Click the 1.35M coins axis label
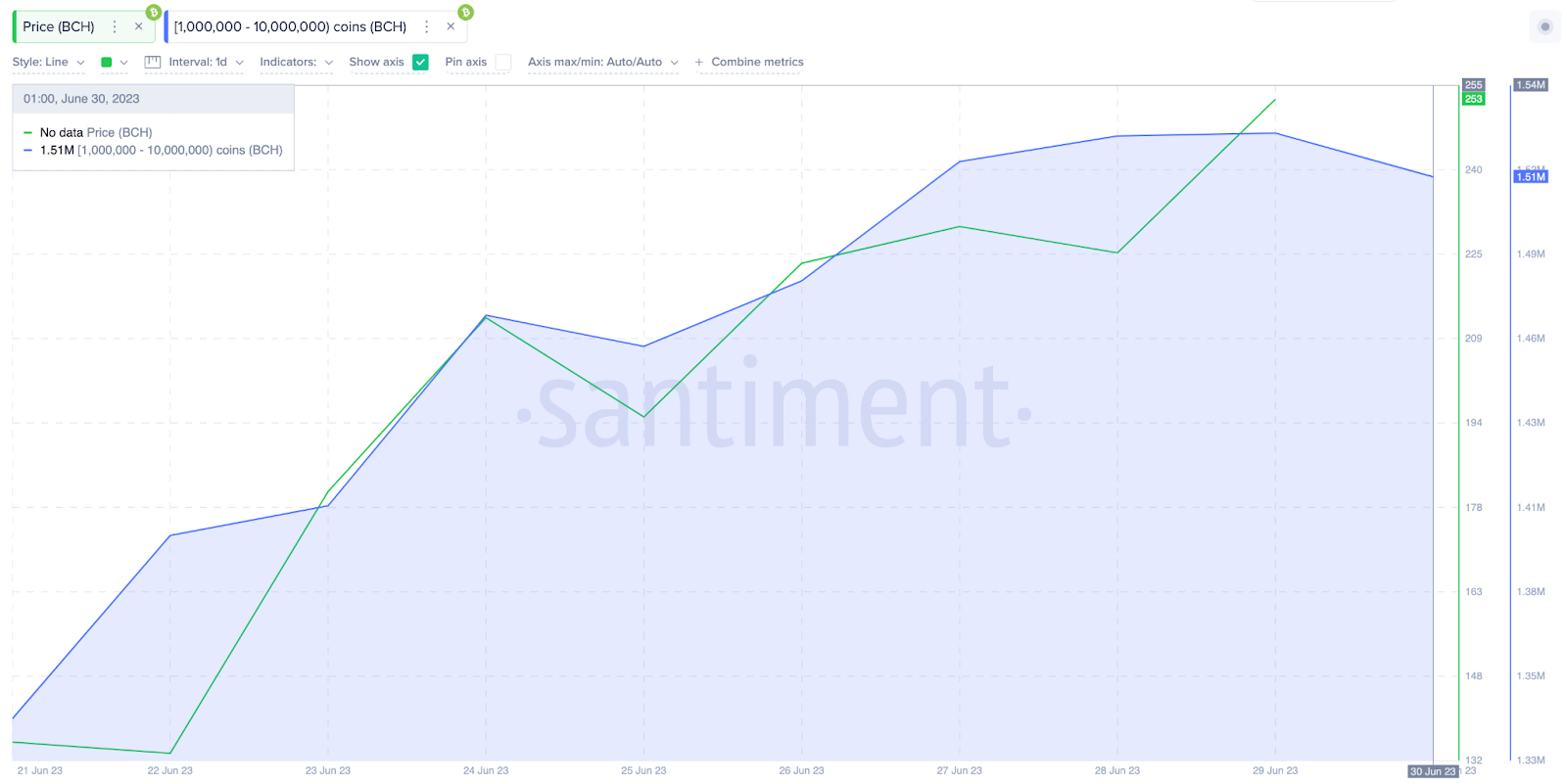Screen dimensions: 1567x784 1531,675
